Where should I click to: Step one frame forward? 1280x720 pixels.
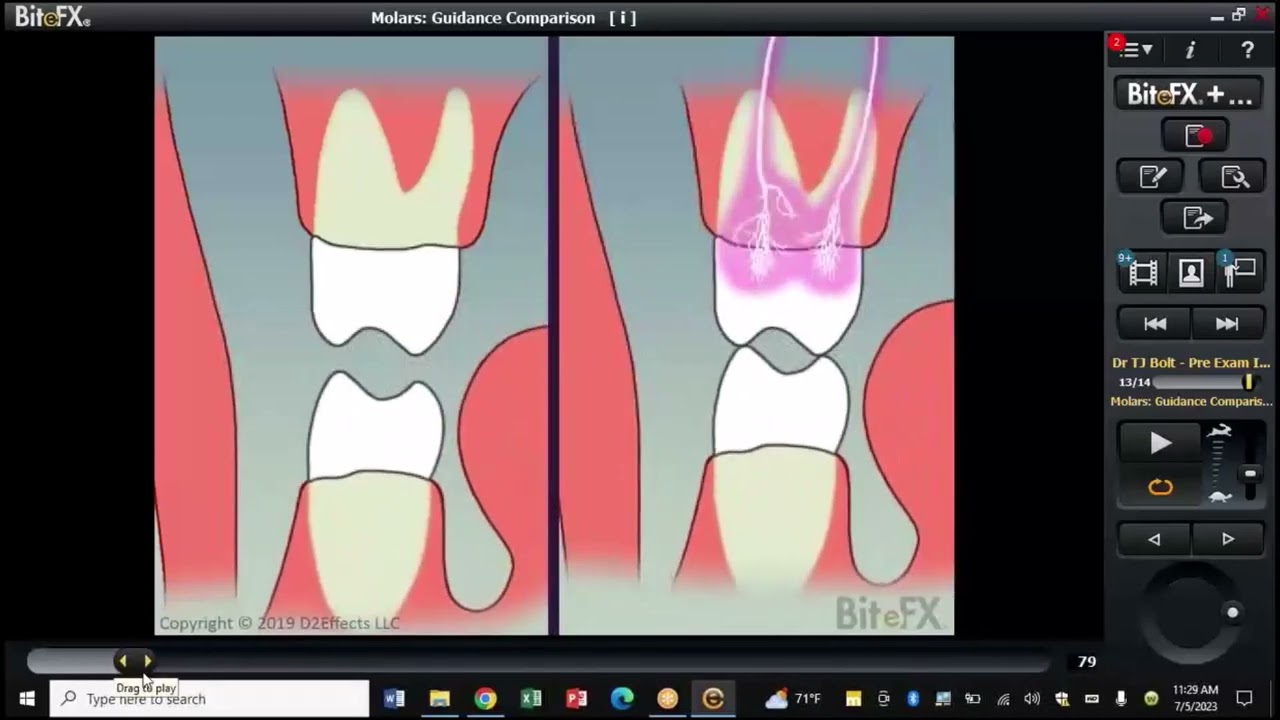pyautogui.click(x=1228, y=539)
